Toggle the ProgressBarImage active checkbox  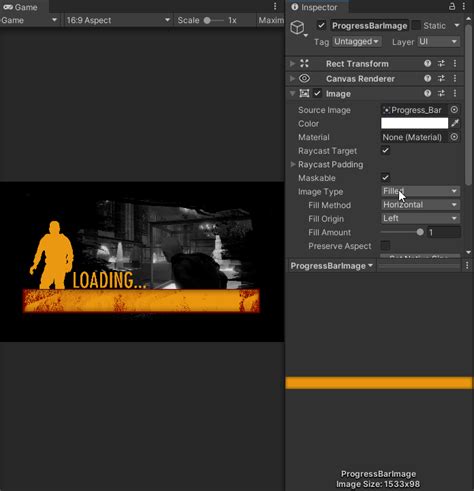click(x=321, y=25)
